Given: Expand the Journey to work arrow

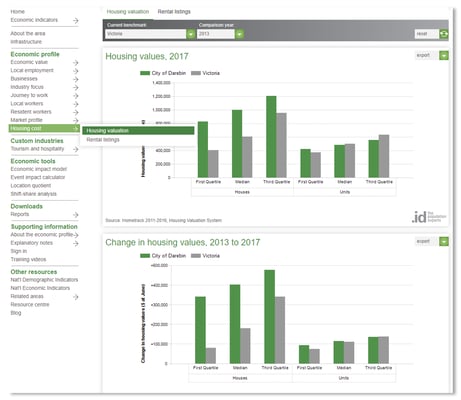Looking at the screenshot, I should point(76,96).
